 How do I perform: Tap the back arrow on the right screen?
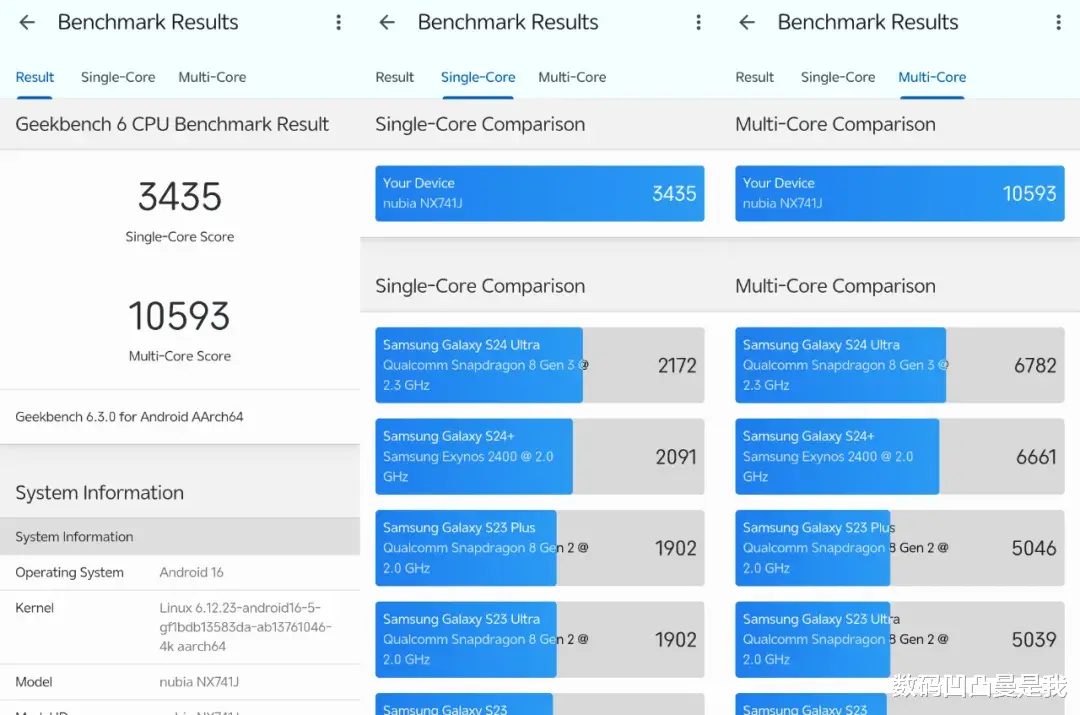(x=747, y=23)
